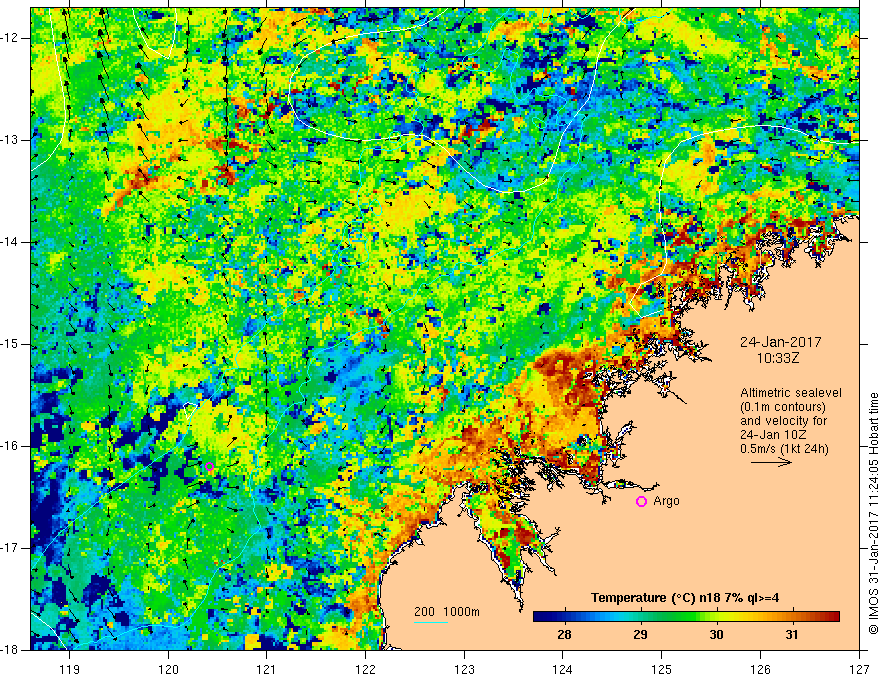Click the latitude -17 axis label
Screen dimensions: 880x680
[x=11, y=548]
